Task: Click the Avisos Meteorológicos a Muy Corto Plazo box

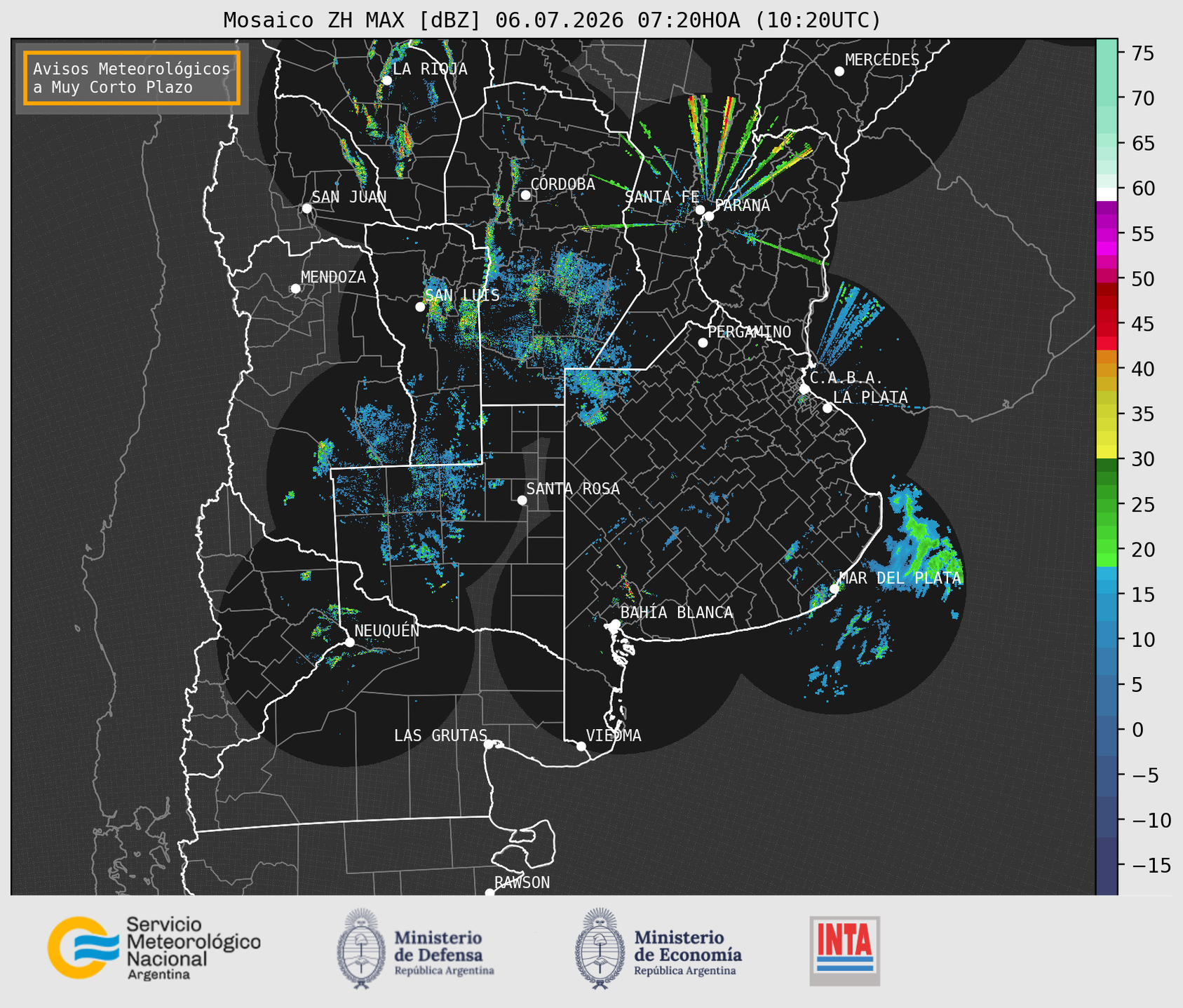Action: tap(132, 78)
